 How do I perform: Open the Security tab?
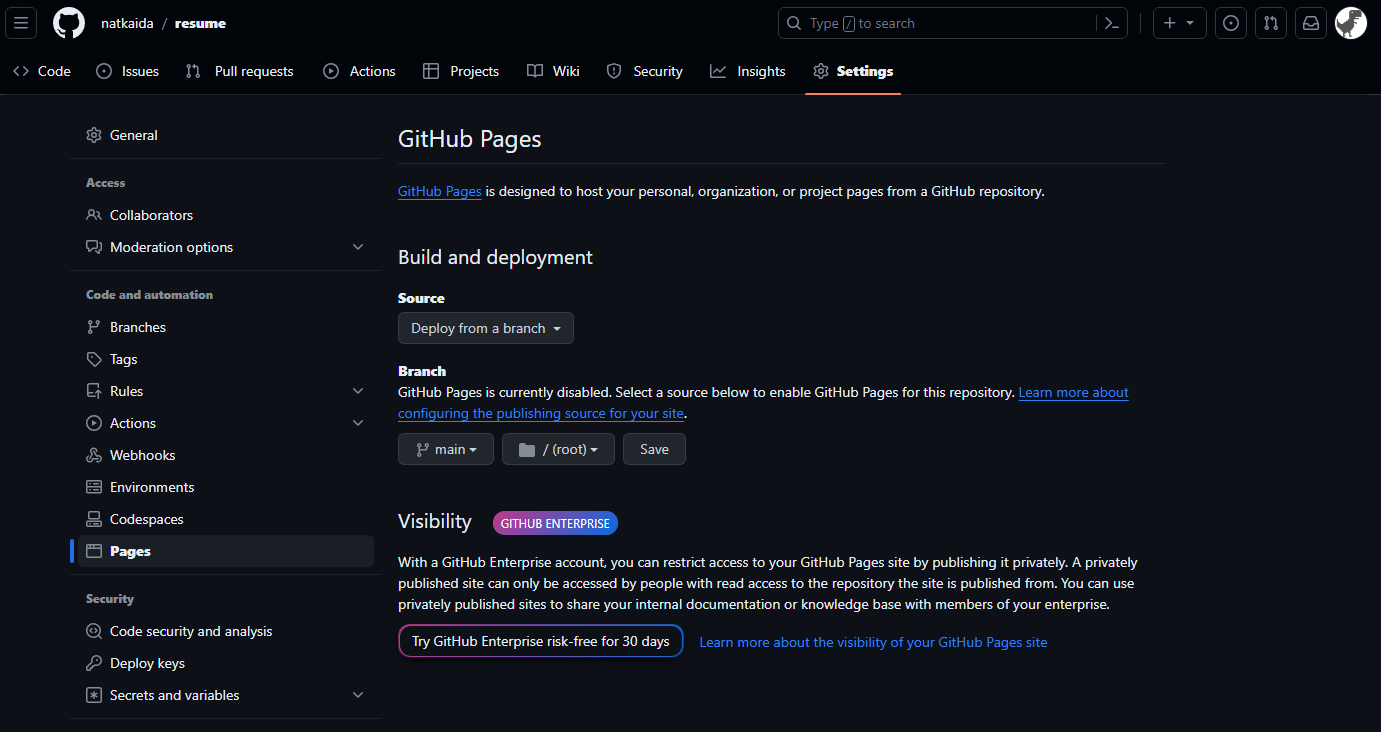point(645,71)
